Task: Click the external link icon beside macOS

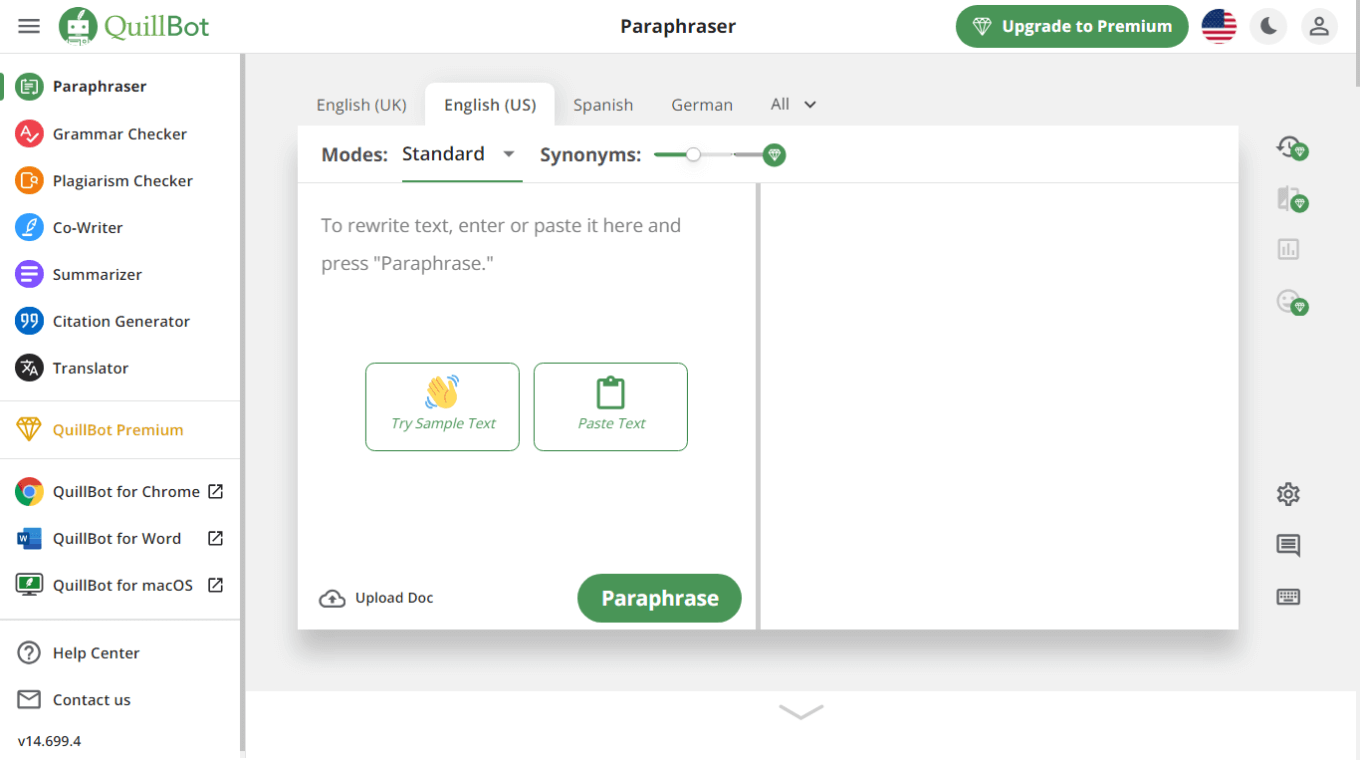Action: (x=215, y=585)
